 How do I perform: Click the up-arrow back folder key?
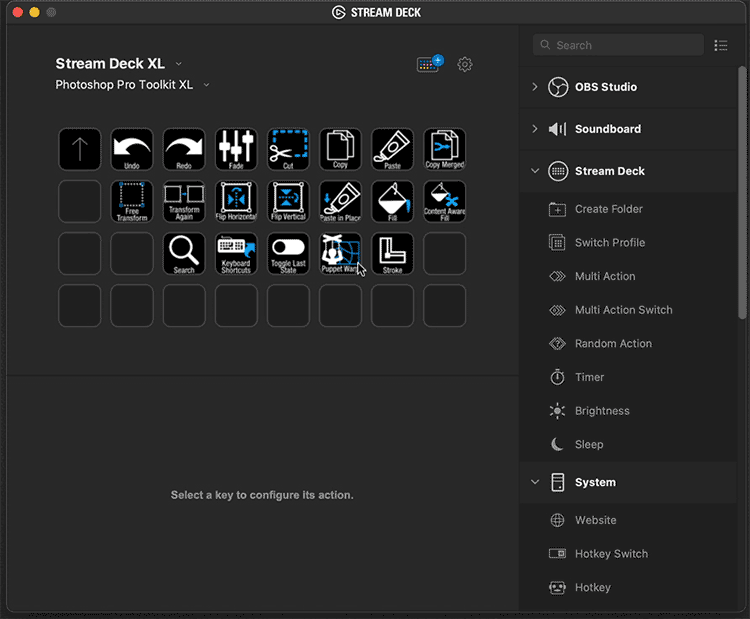coord(79,149)
